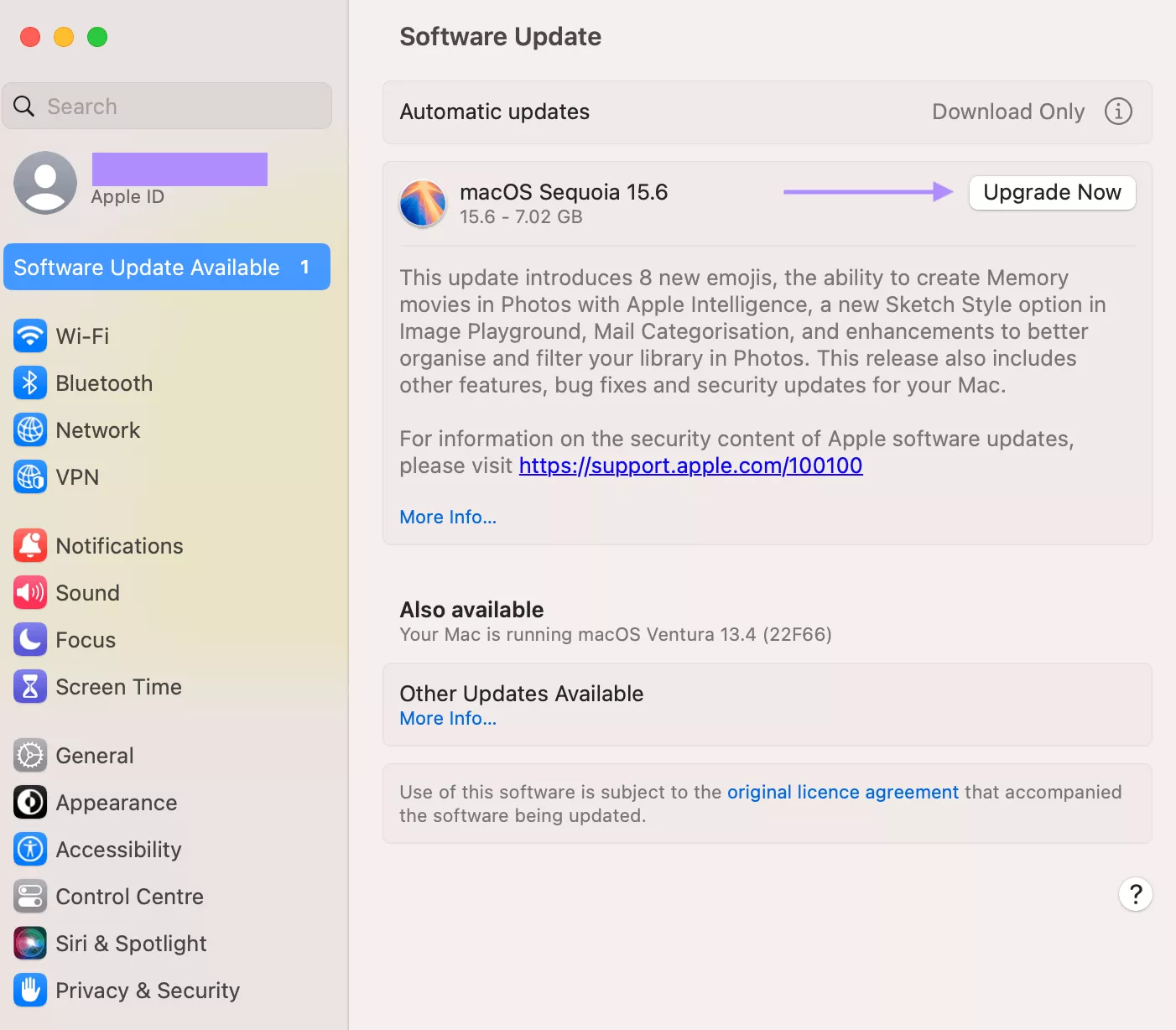Open the support.apple.com/100100 link
The image size is (1176, 1030).
pyautogui.click(x=690, y=466)
